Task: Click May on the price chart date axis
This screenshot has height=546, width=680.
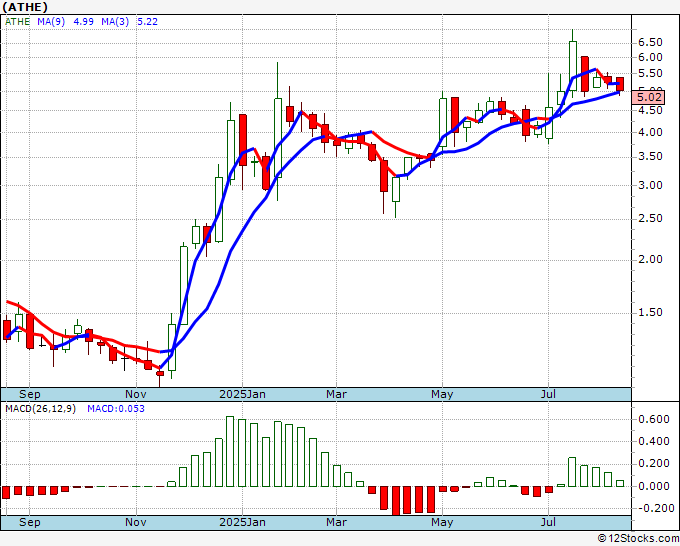Action: (x=442, y=394)
